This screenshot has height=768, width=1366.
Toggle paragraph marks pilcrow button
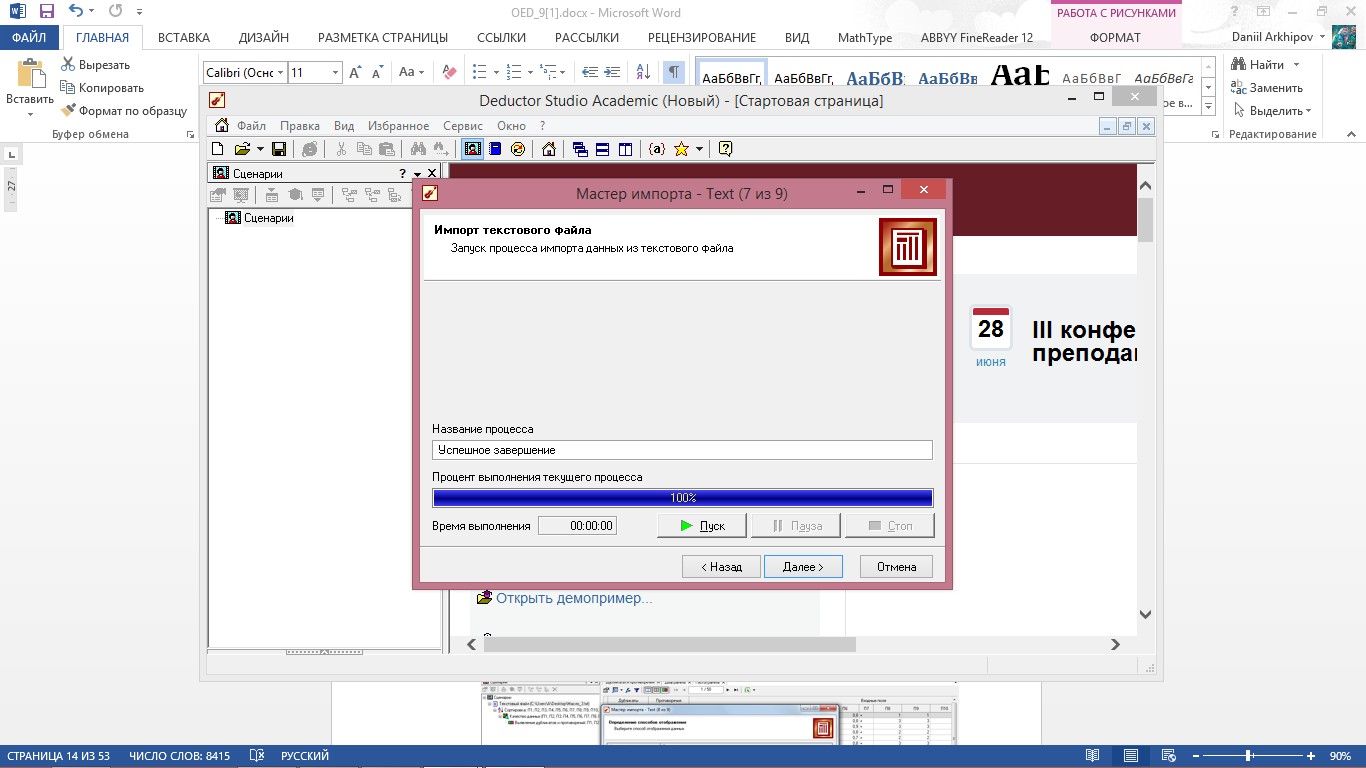coord(674,72)
